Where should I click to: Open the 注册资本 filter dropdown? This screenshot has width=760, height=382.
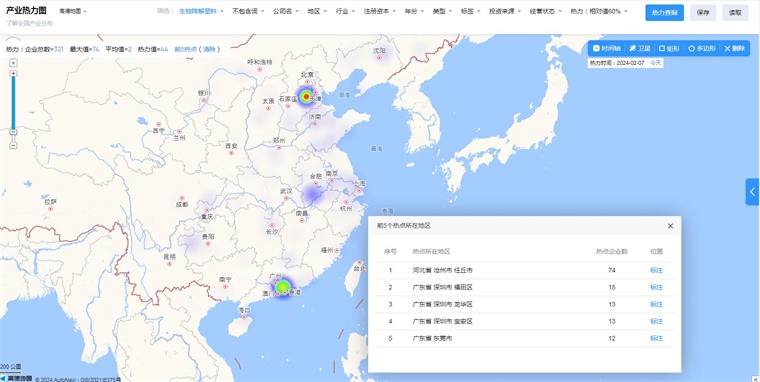(380, 11)
